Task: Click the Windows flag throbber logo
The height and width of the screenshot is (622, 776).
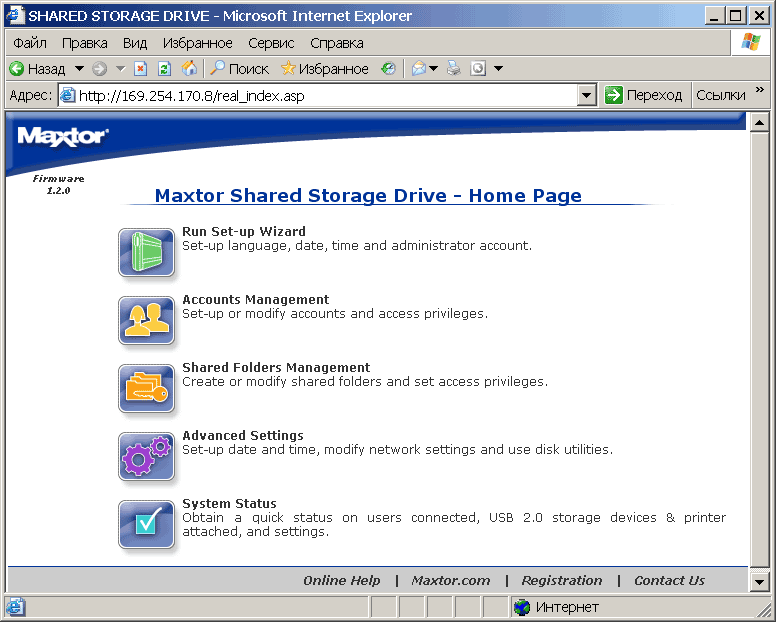Action: pos(751,43)
